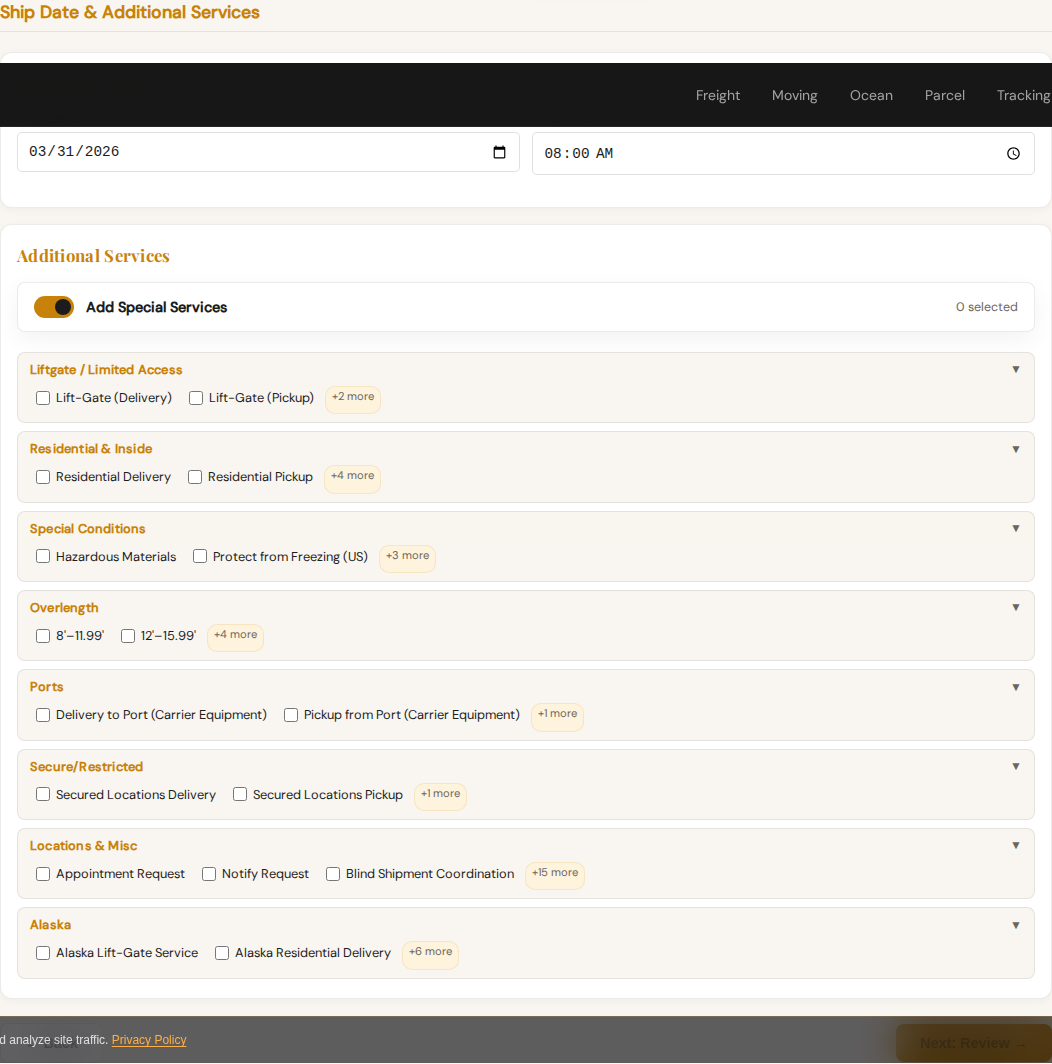Viewport: 1052px width, 1064px height.
Task: Click the clock icon in time field
Action: [x=1013, y=154]
